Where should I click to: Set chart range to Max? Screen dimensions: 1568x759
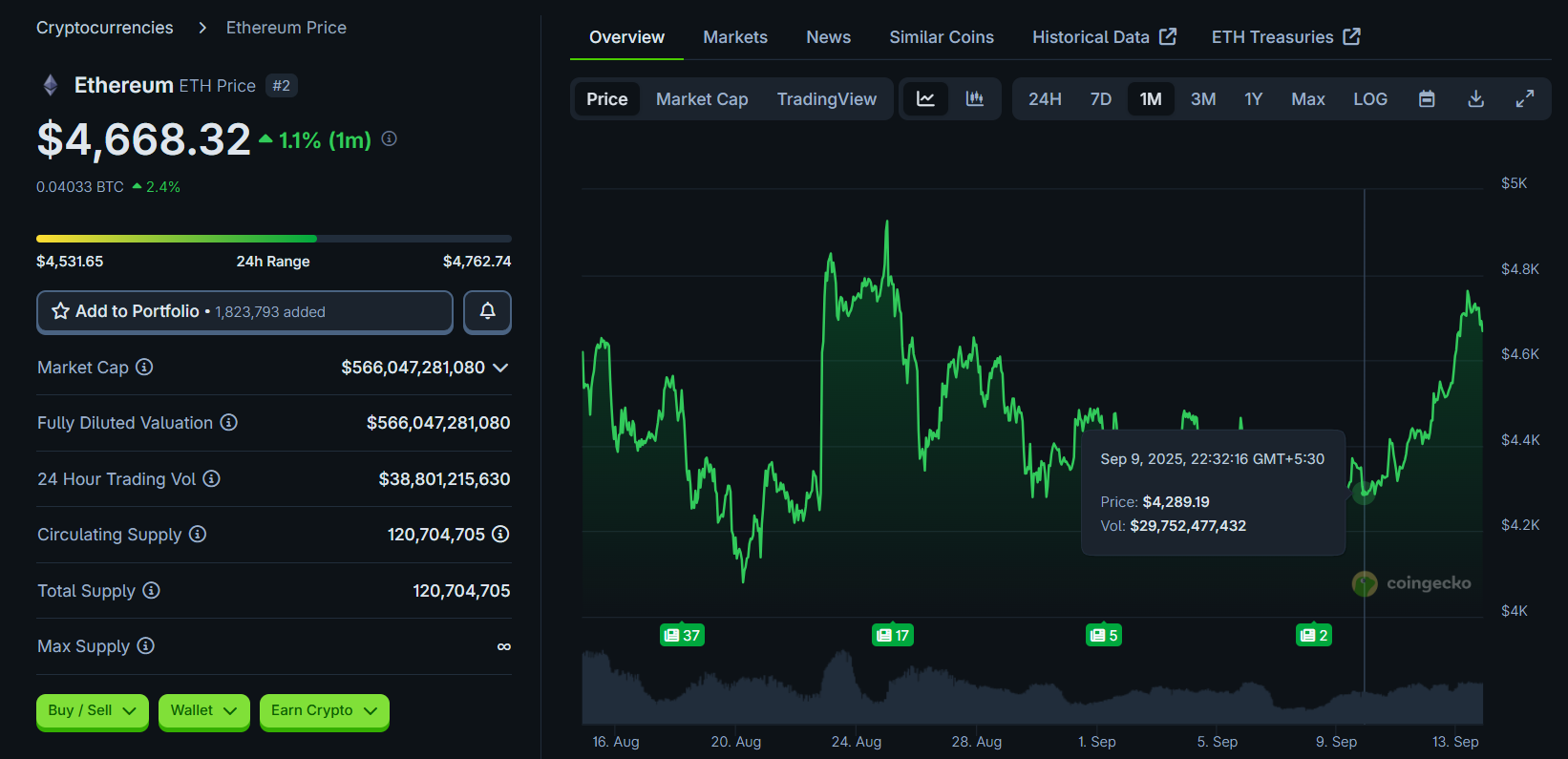[x=1308, y=99]
